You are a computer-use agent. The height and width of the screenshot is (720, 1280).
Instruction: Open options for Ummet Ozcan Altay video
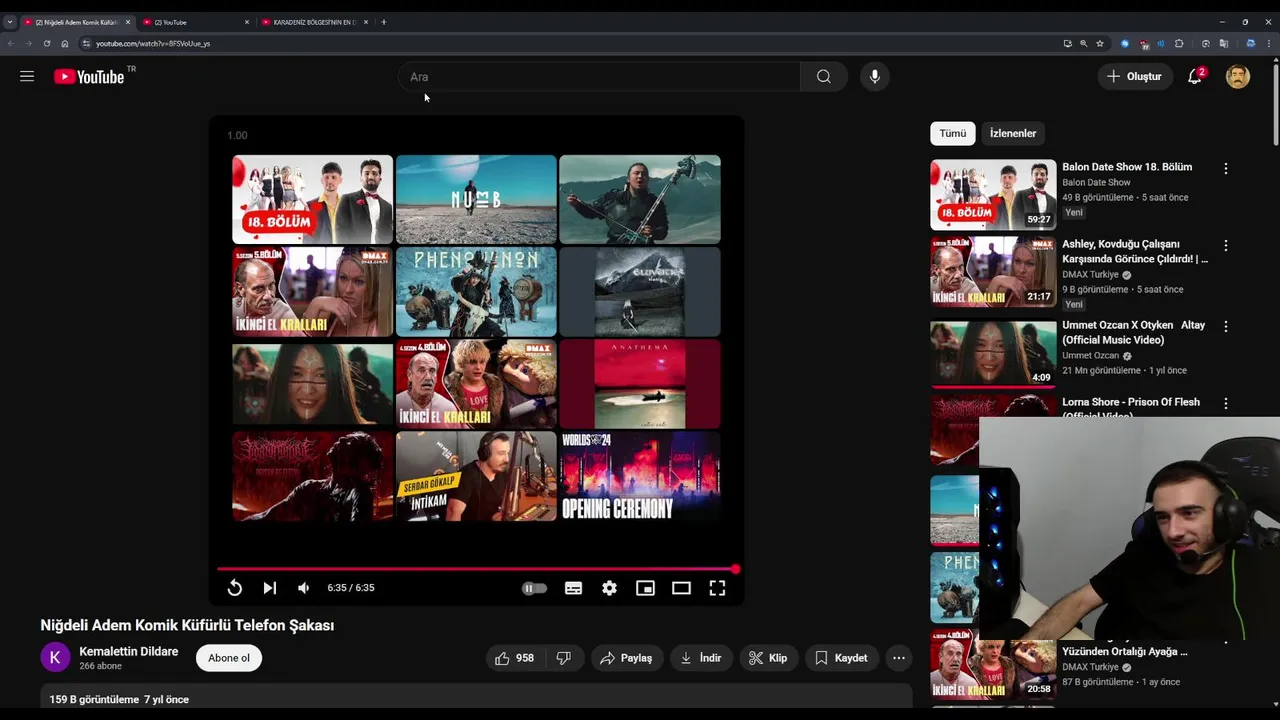1226,326
